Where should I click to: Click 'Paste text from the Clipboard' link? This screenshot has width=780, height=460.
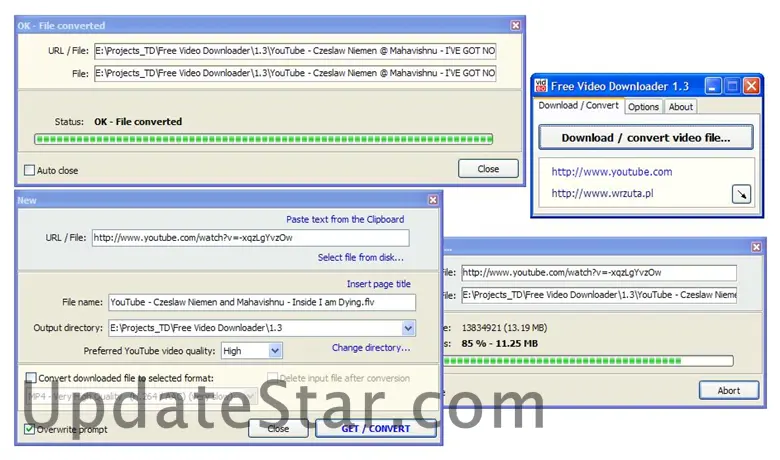(345, 219)
